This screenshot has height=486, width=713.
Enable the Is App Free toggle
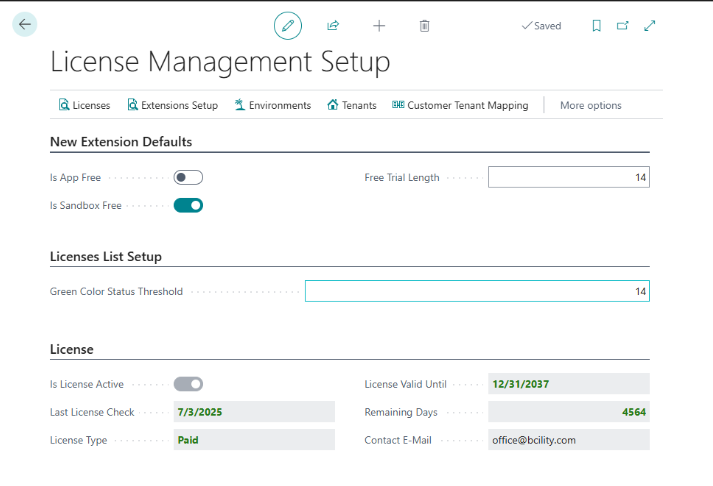[188, 178]
